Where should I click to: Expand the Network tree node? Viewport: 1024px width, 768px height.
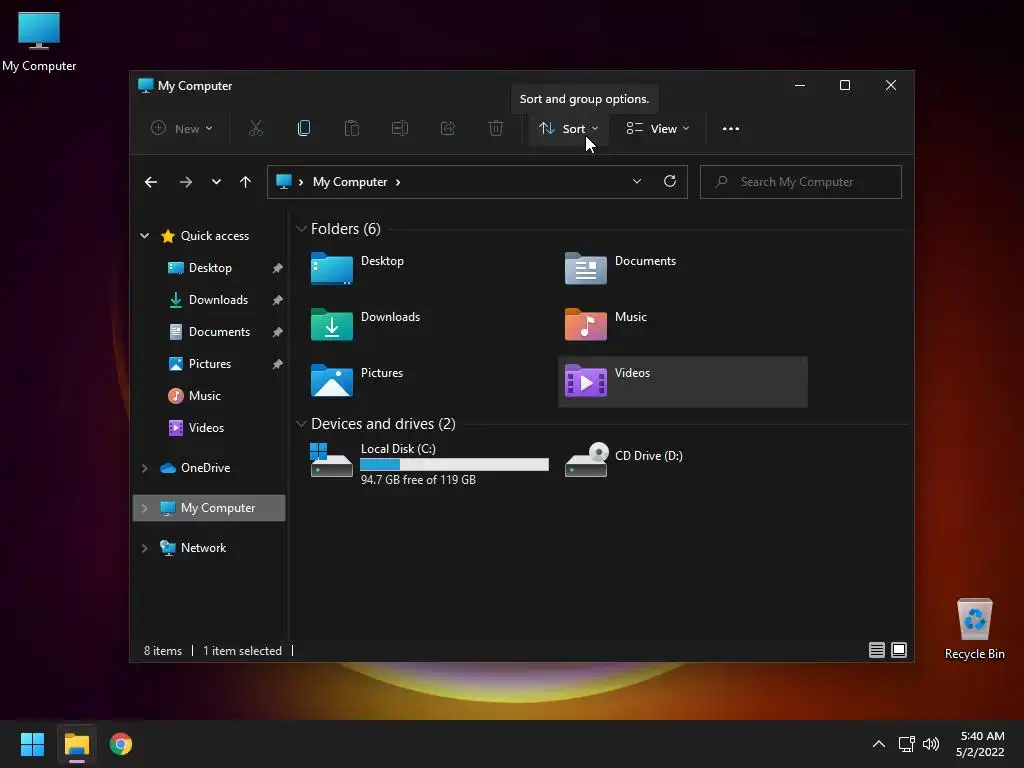point(144,548)
